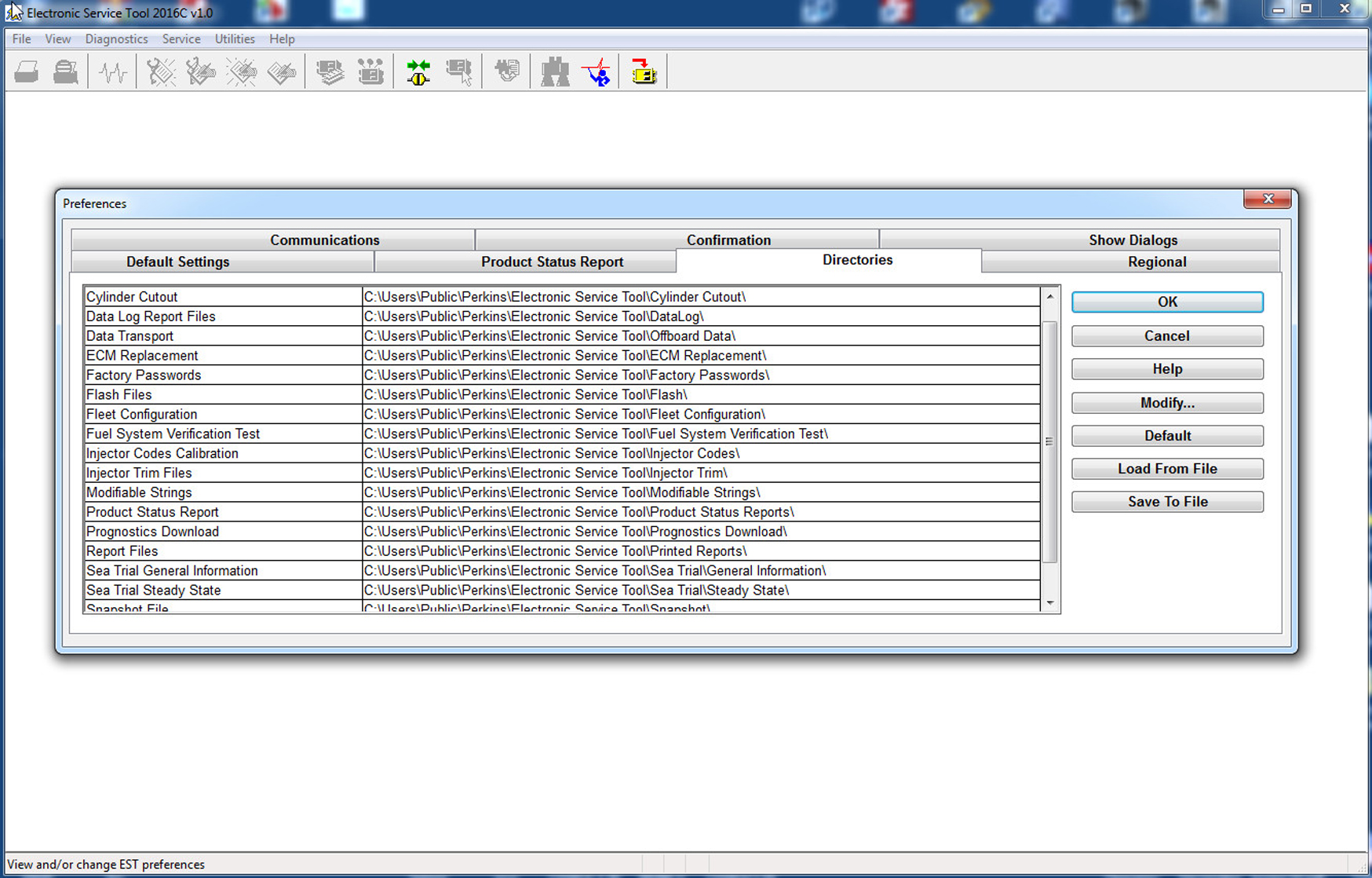Click the green arrows Connect icon
The width and height of the screenshot is (1372, 878).
point(418,72)
